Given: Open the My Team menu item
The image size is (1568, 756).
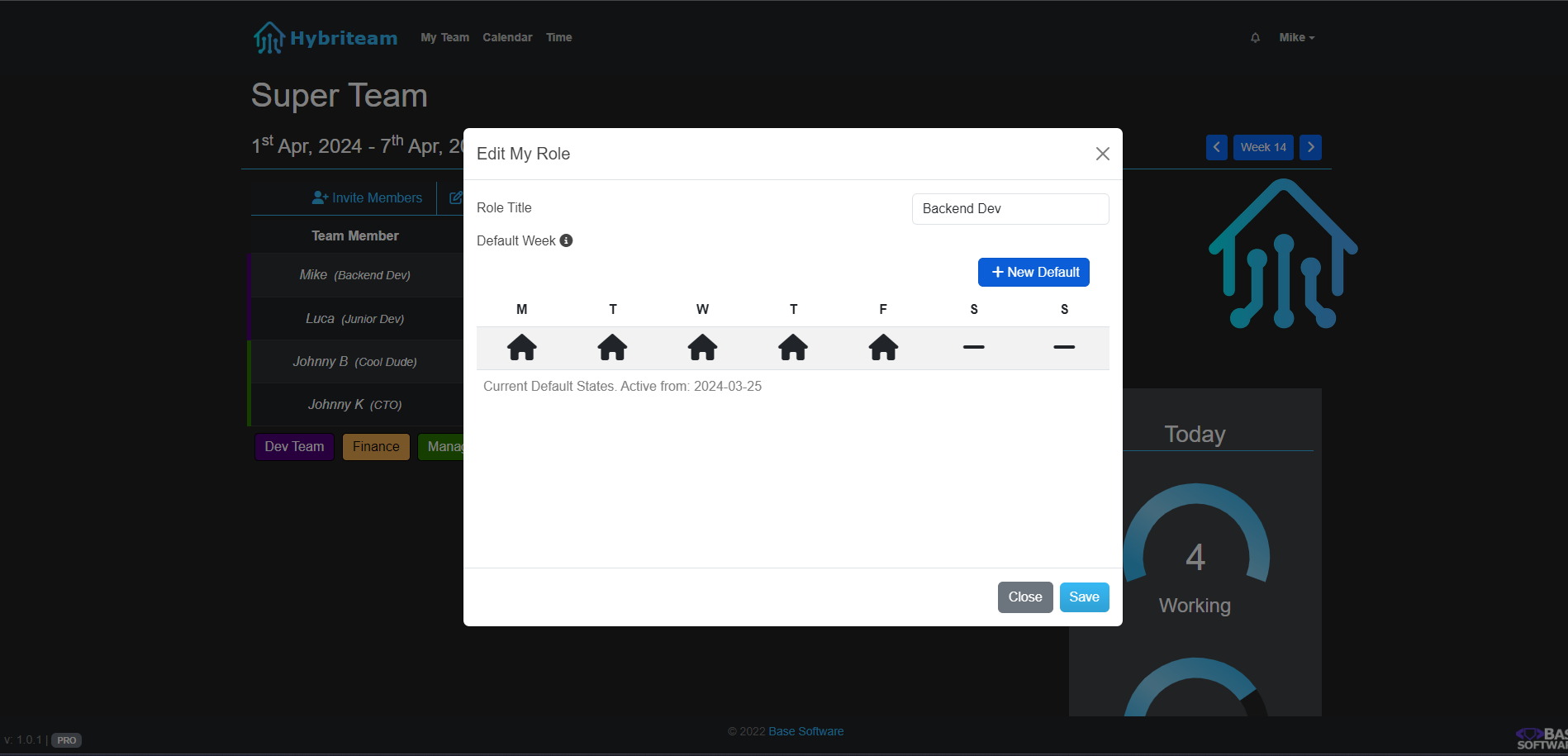Looking at the screenshot, I should pos(444,38).
